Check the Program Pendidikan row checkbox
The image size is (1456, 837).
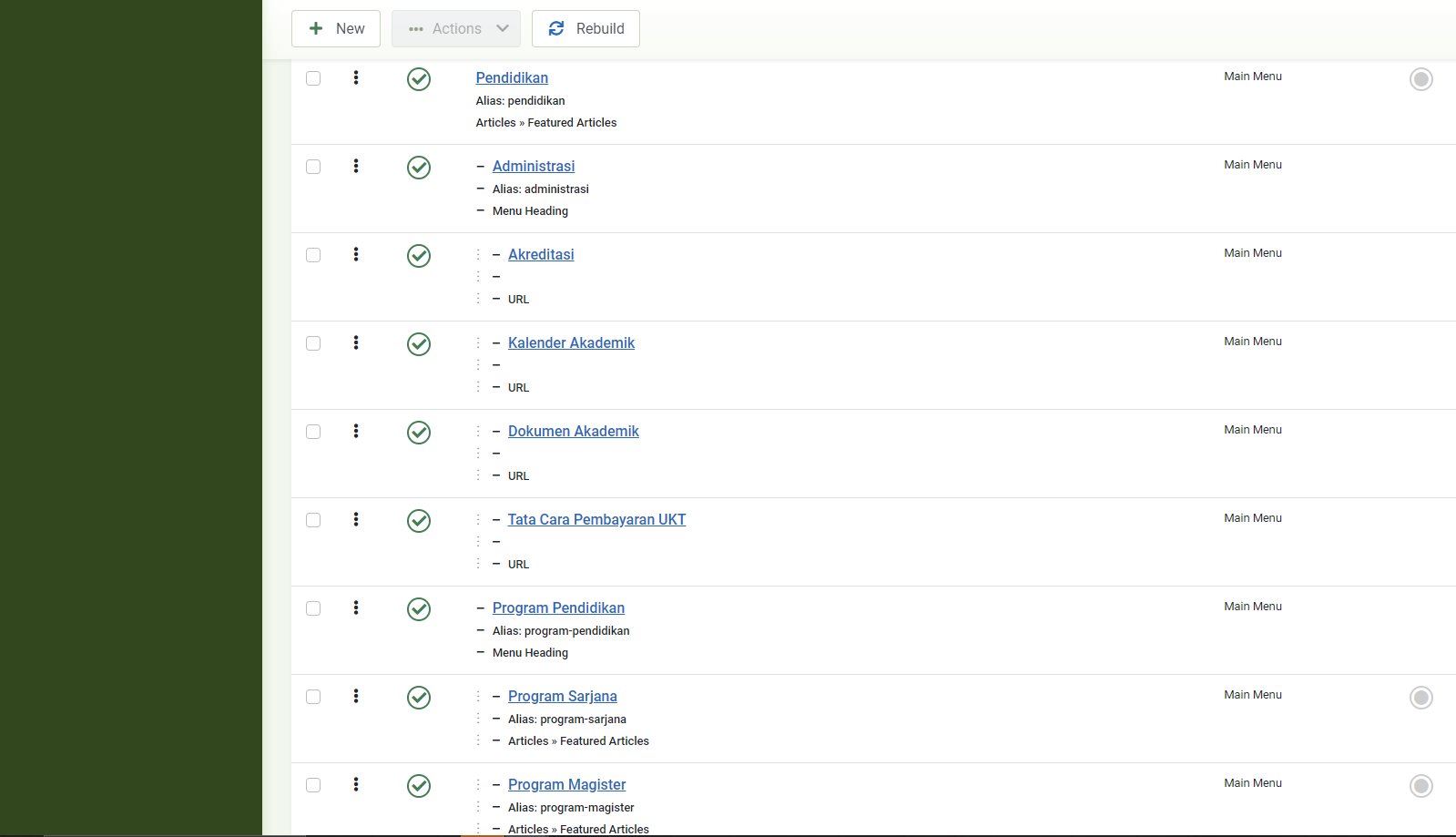click(313, 608)
